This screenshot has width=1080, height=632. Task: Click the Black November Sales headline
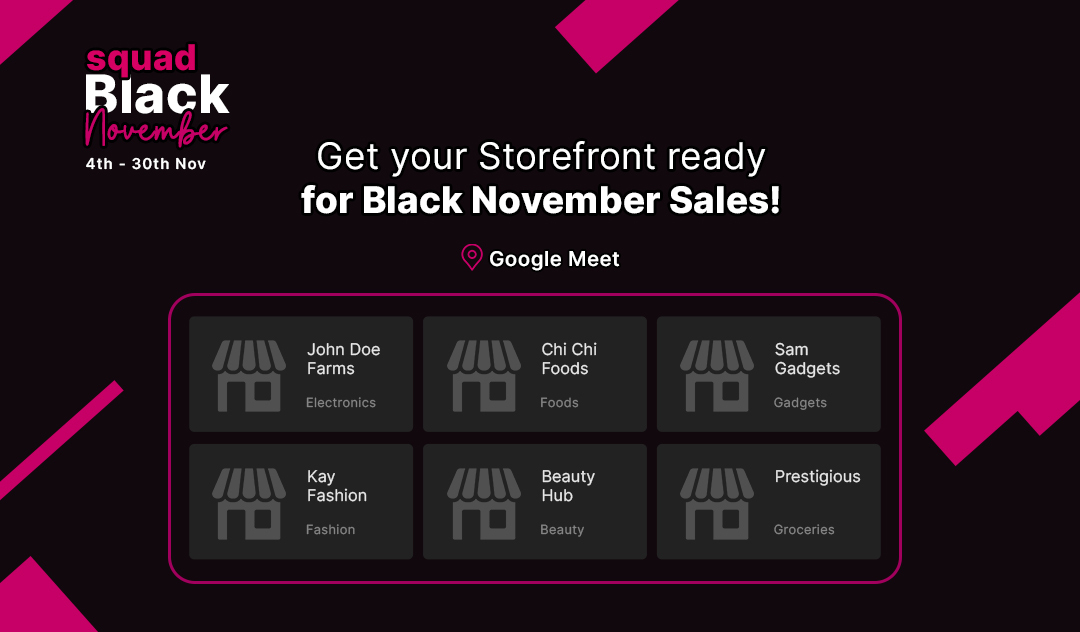(x=540, y=200)
